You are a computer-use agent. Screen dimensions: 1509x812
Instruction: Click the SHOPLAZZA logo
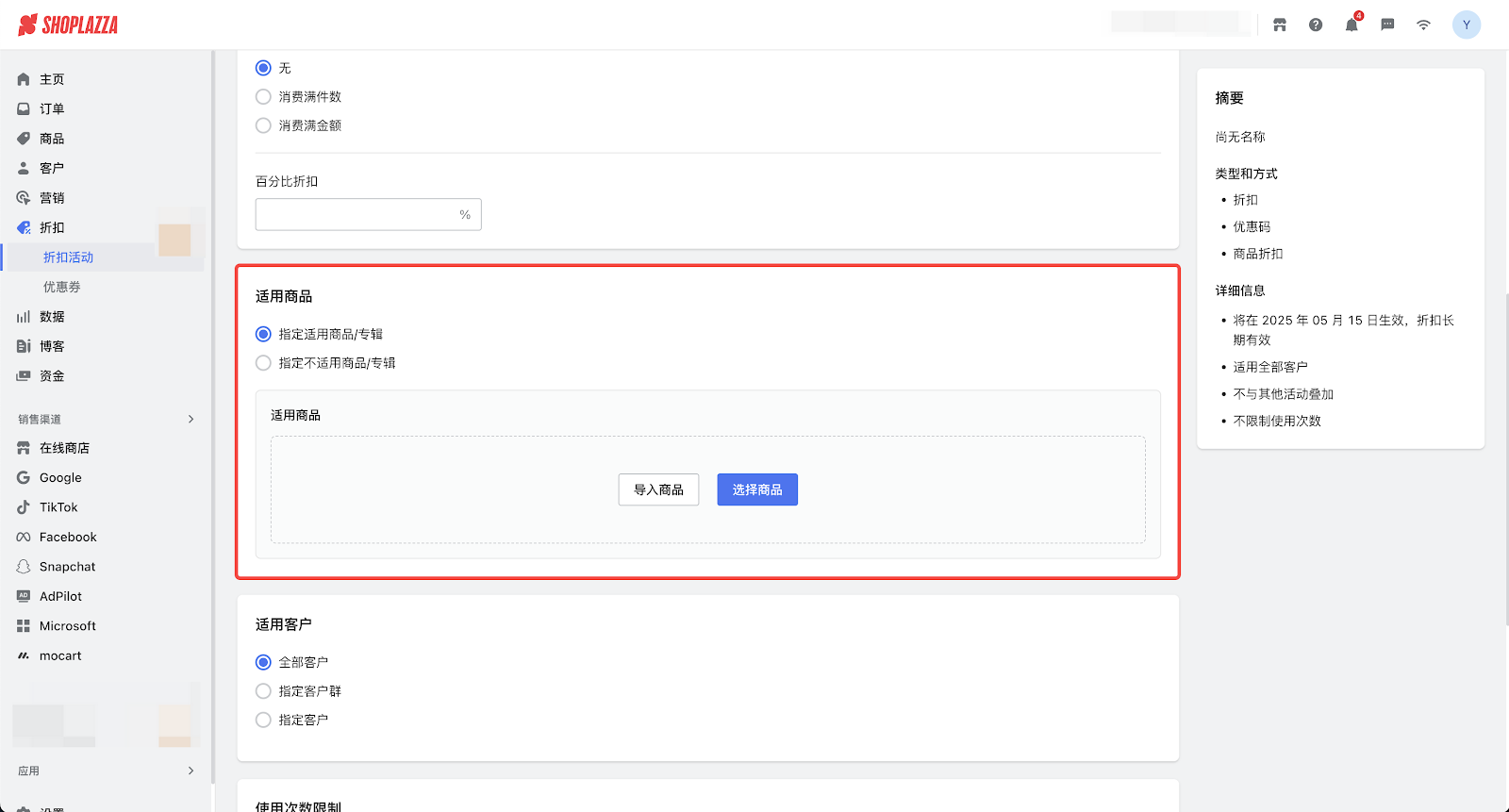click(x=68, y=25)
